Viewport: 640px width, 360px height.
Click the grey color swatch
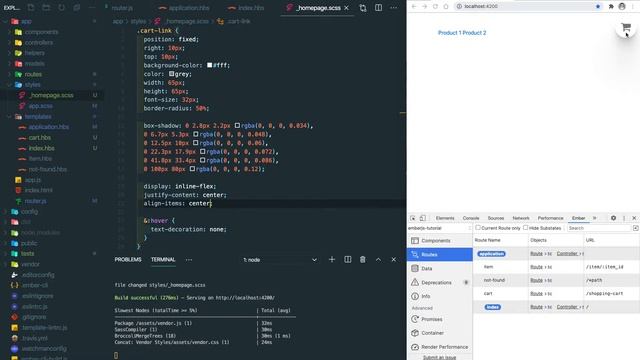click(171, 74)
